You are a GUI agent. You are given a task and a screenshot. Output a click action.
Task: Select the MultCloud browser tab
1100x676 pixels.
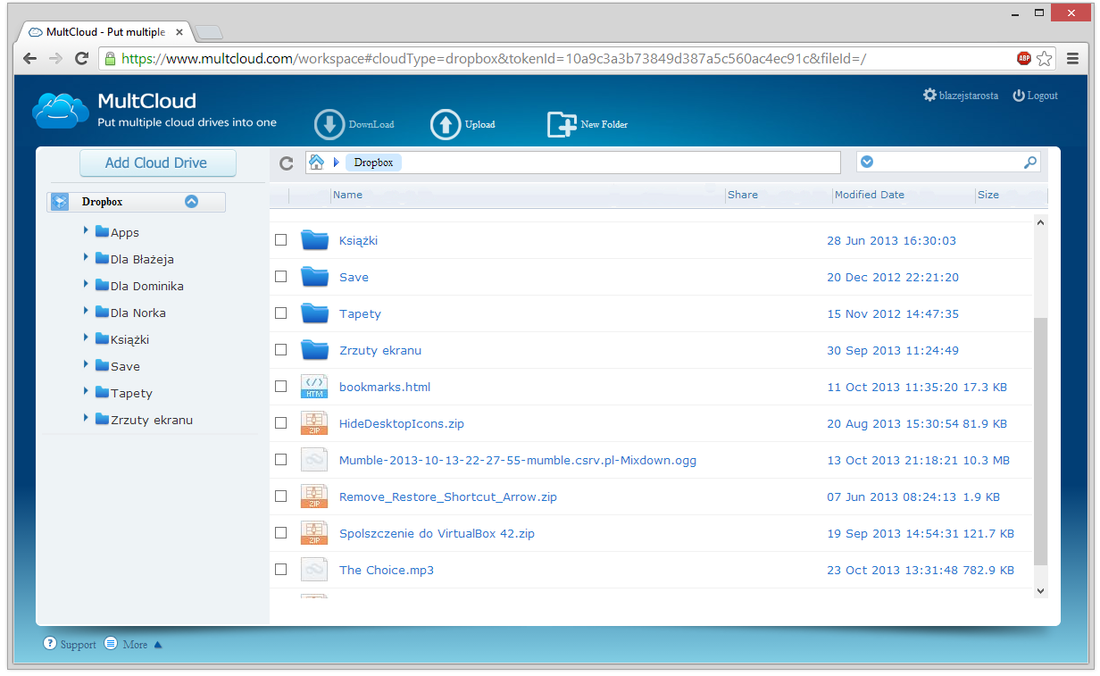(x=105, y=32)
